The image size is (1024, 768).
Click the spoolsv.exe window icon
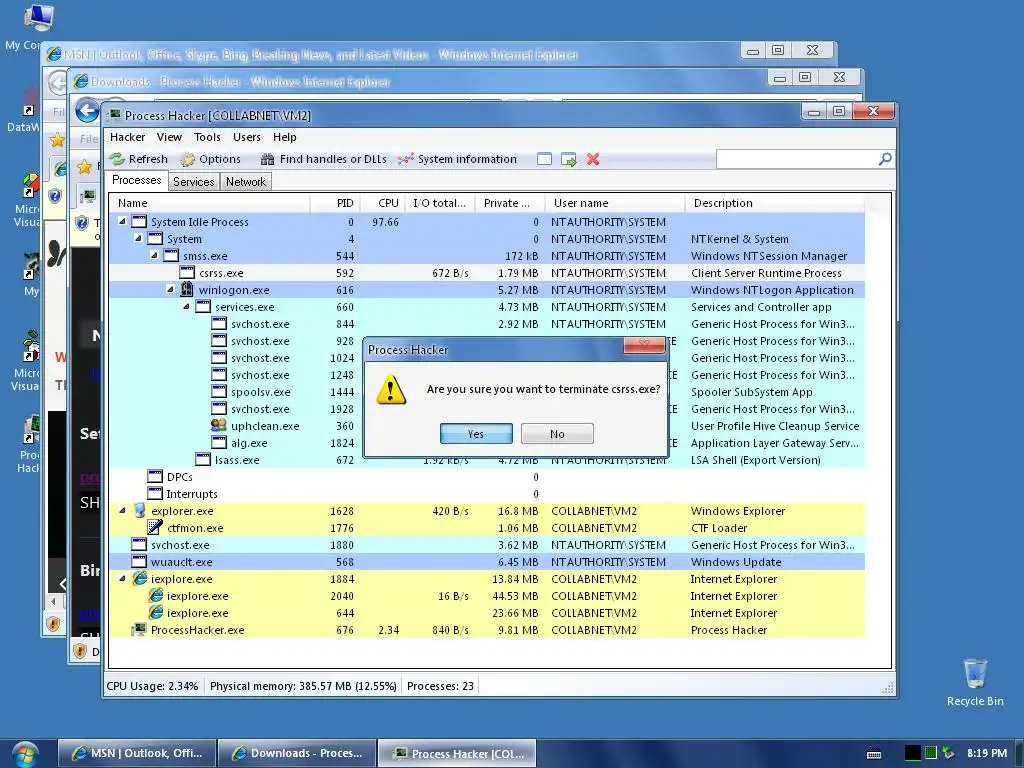click(219, 391)
